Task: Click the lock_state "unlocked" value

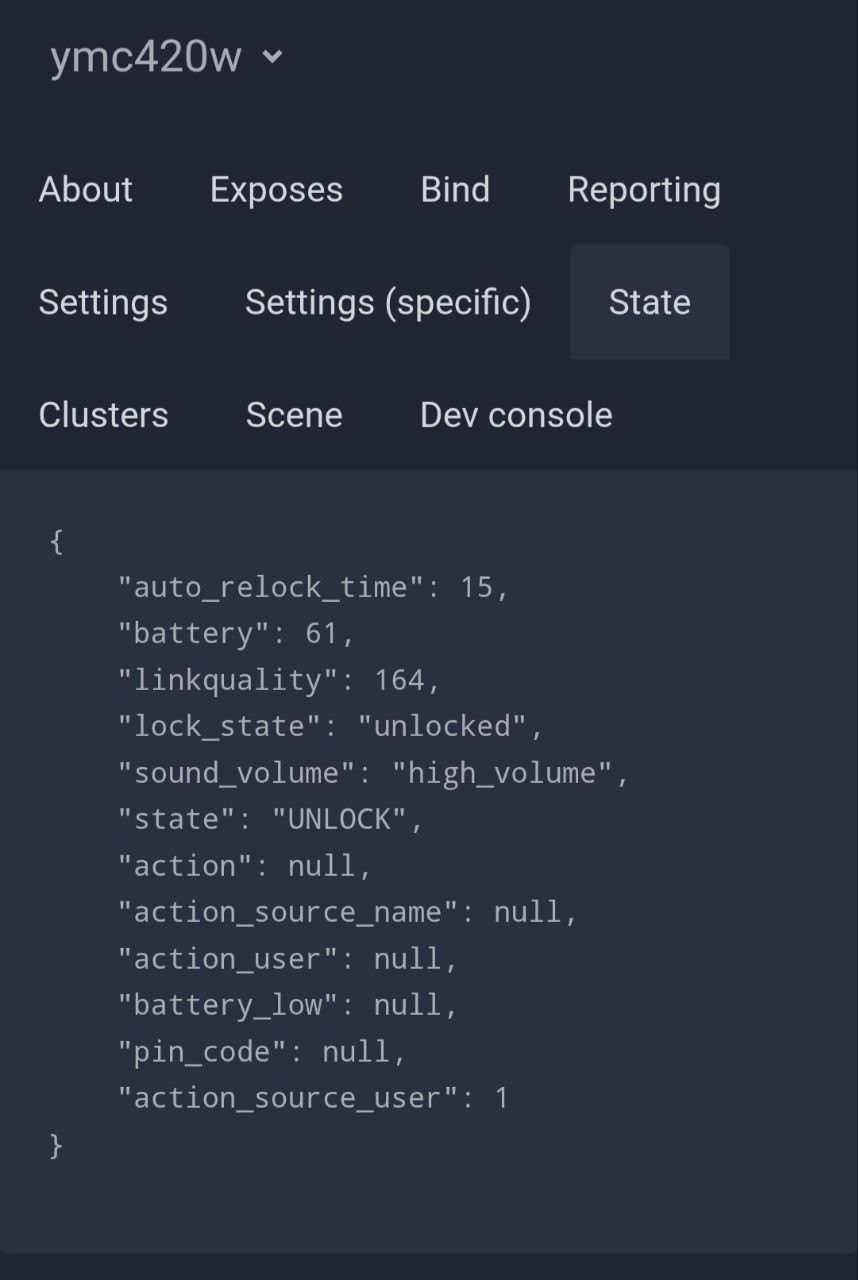Action: click(x=441, y=726)
